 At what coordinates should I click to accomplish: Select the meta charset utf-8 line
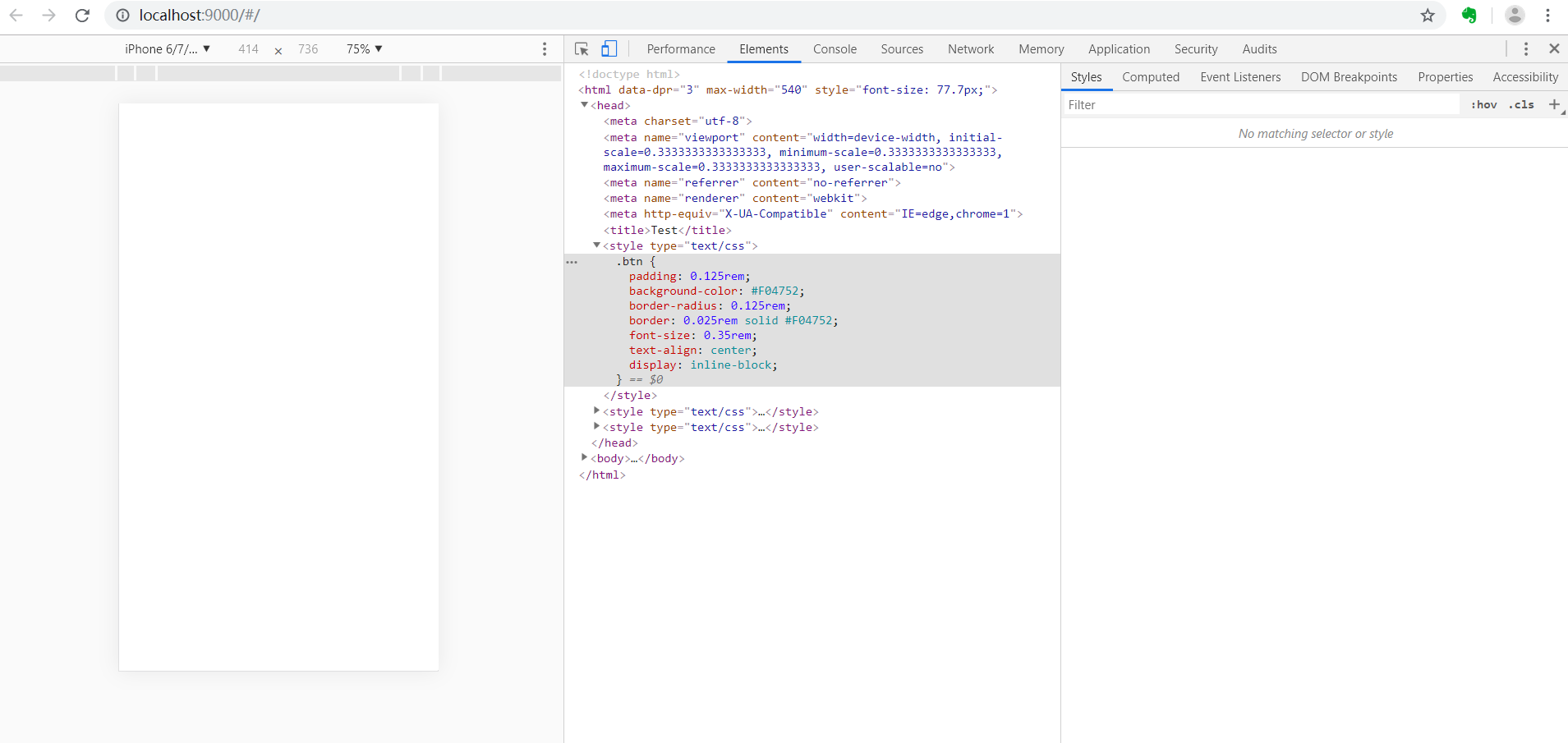point(678,121)
